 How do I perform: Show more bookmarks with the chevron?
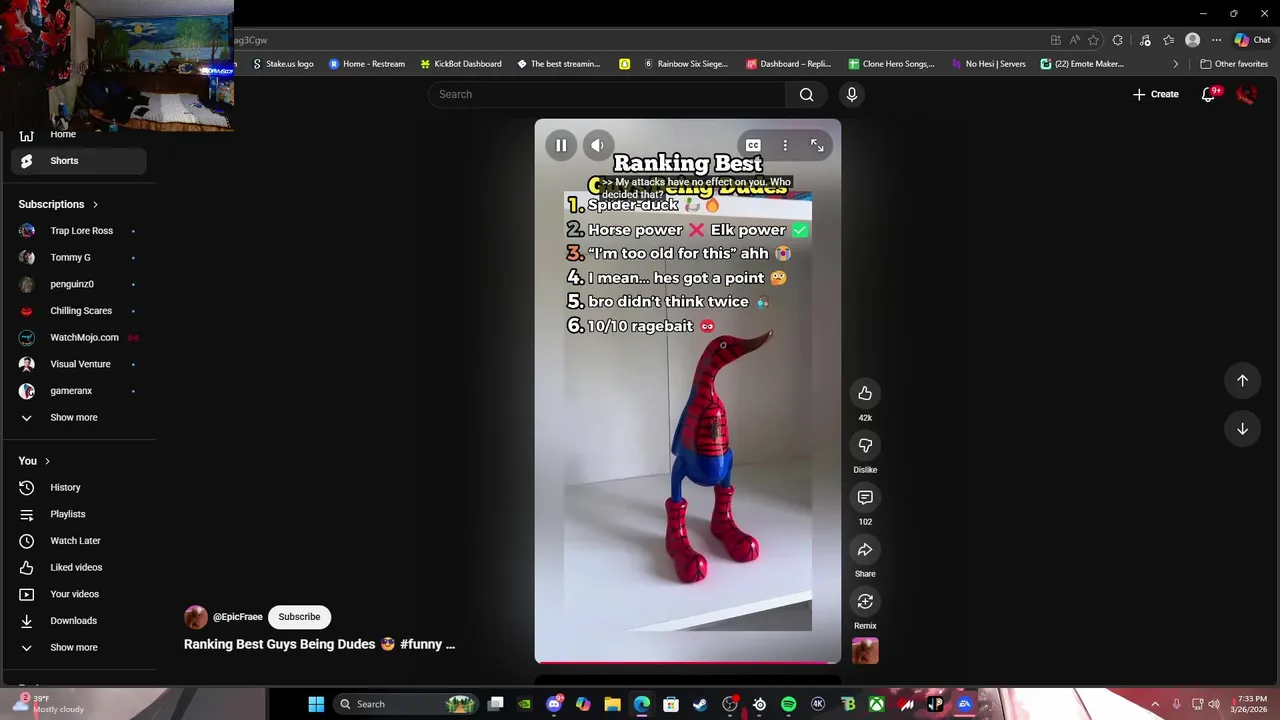point(1176,64)
